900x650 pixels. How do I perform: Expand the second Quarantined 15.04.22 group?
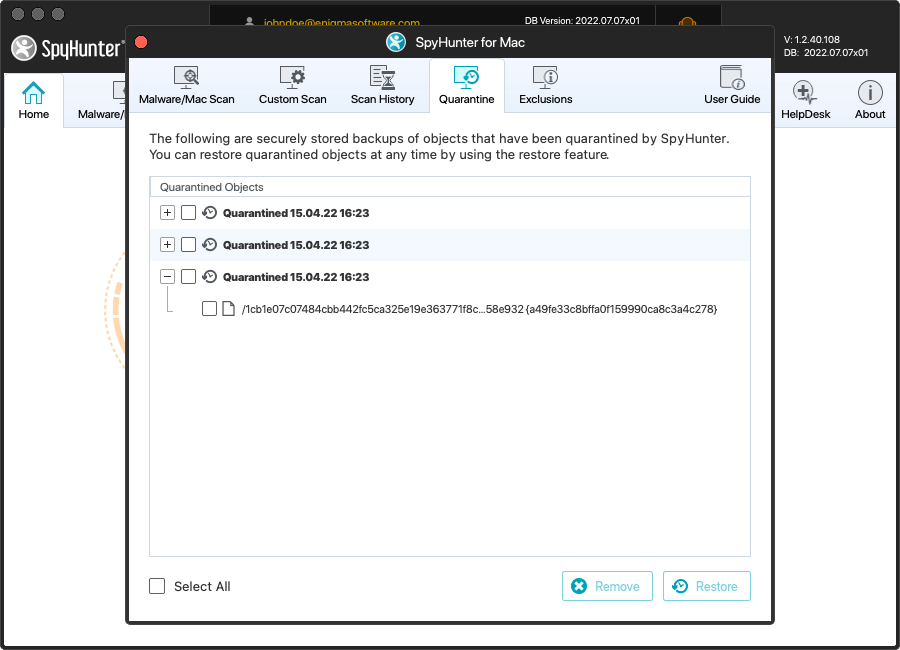(x=167, y=245)
